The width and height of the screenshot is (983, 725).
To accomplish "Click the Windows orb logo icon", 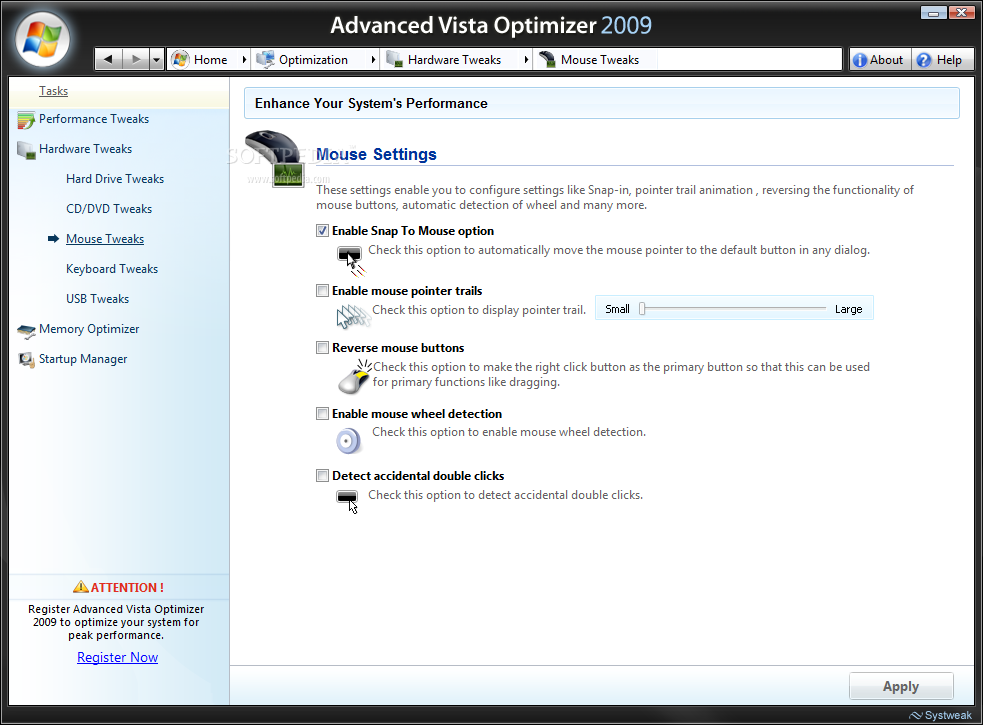I will click(42, 39).
